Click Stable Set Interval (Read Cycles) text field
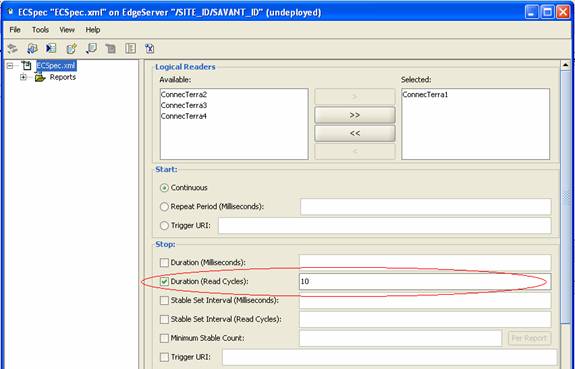Viewport: 575px width, 369px height. pos(425,319)
